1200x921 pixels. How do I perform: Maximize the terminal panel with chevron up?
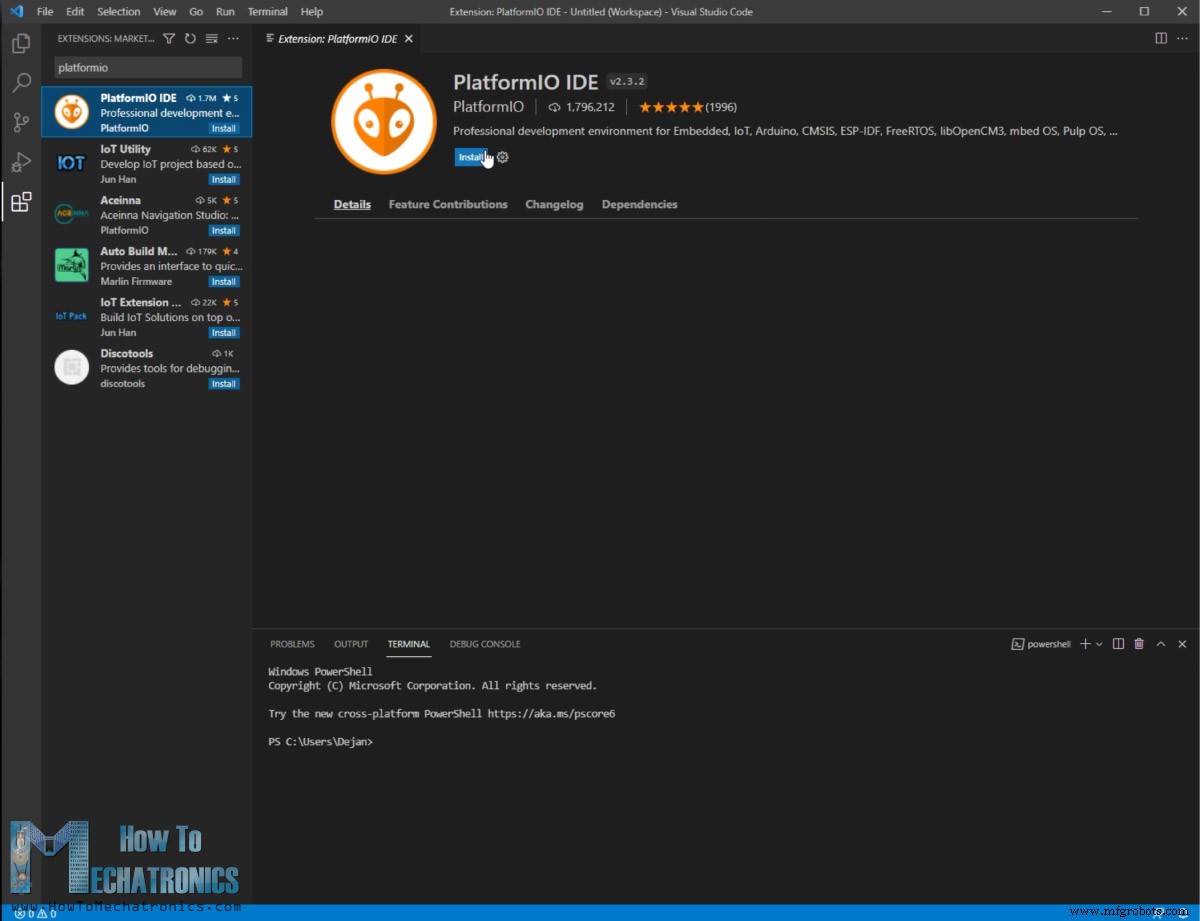tap(1161, 644)
